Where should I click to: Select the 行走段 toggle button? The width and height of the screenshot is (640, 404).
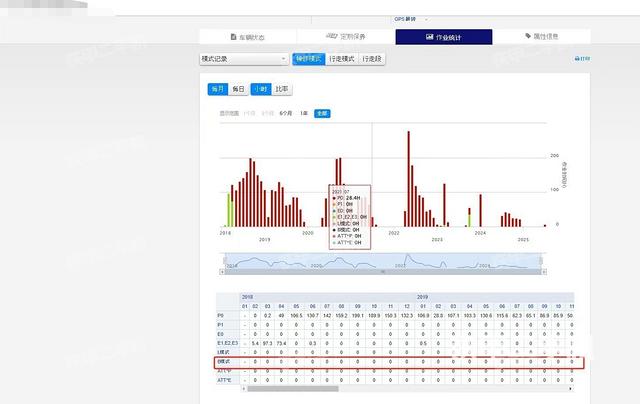coord(371,60)
